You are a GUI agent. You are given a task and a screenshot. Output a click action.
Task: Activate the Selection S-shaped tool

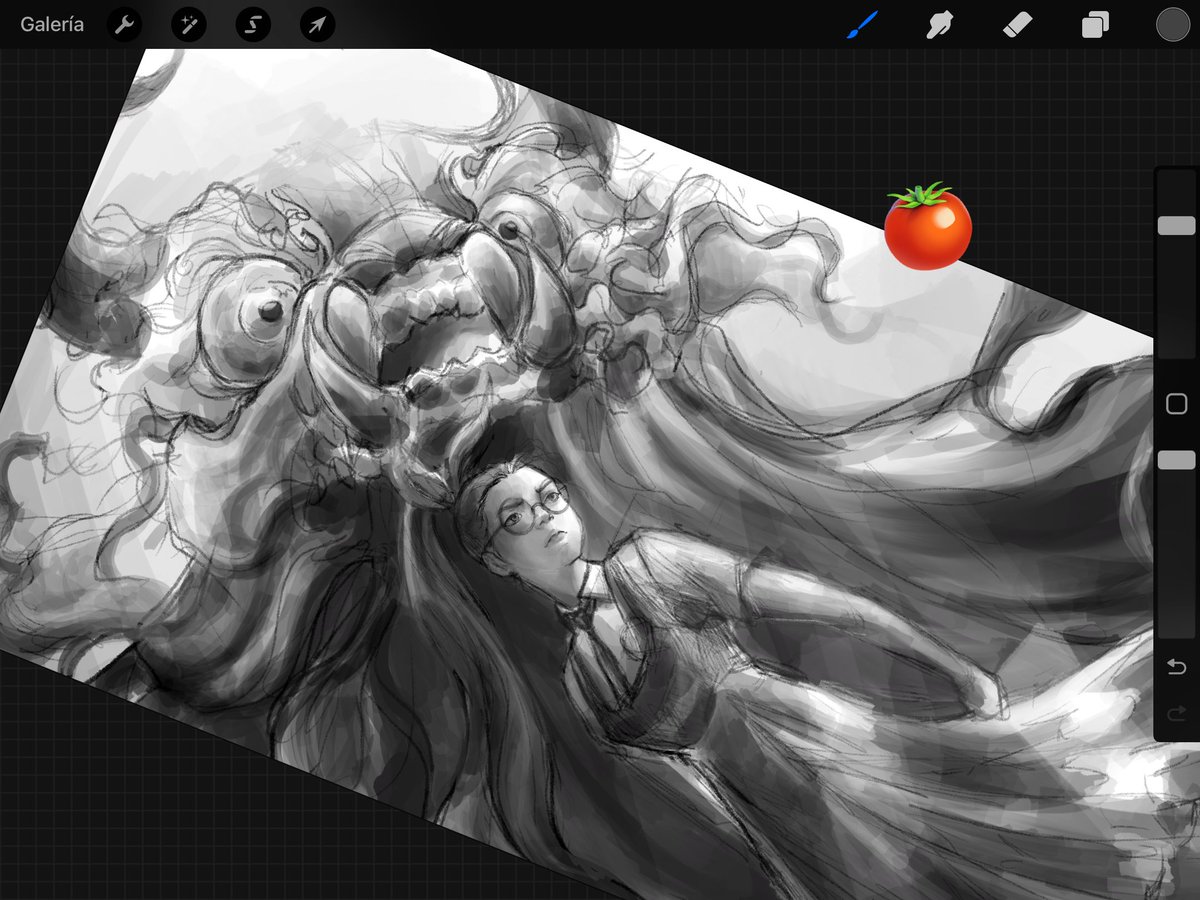tap(253, 25)
